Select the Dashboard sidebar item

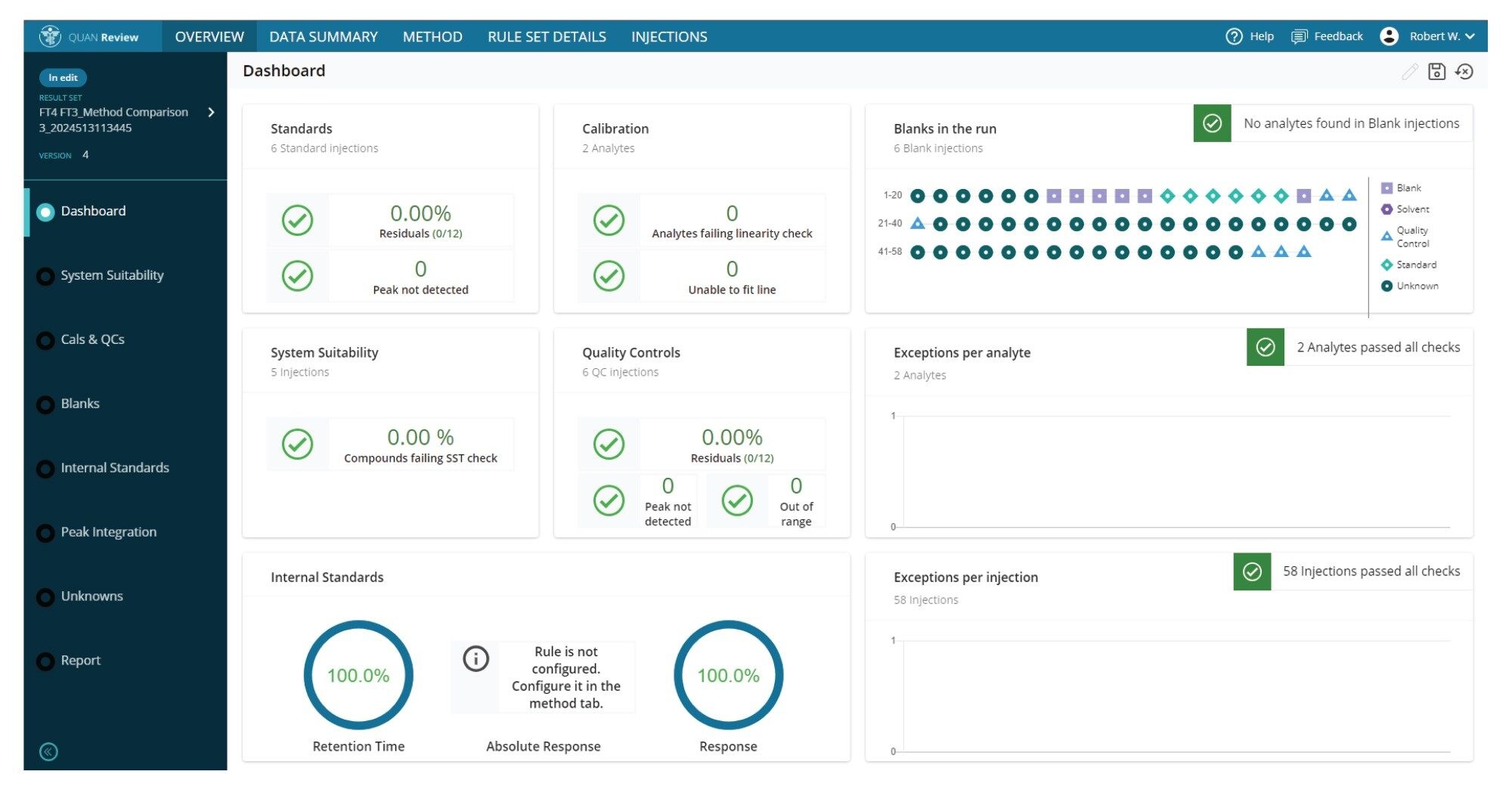(x=127, y=211)
